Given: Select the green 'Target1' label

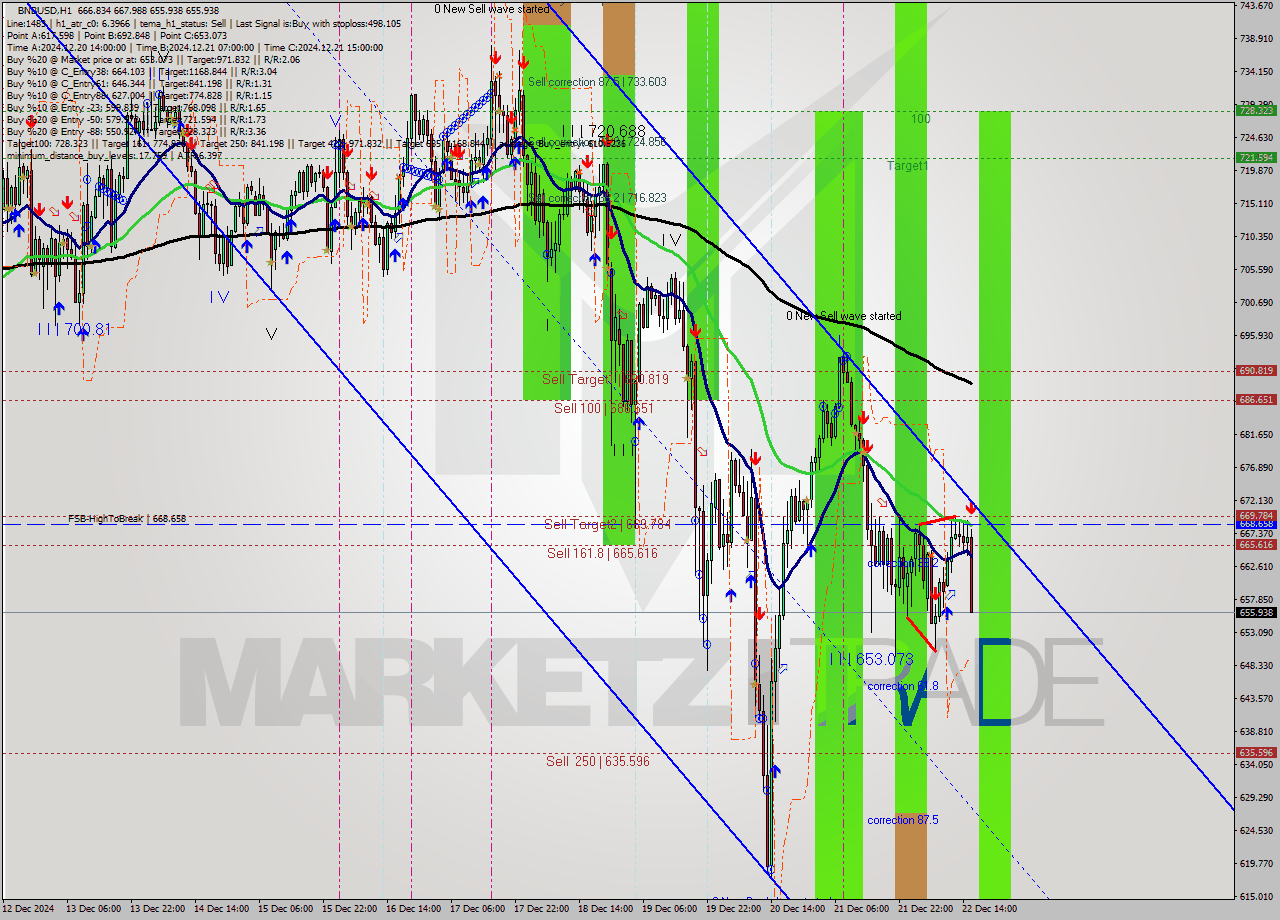Looking at the screenshot, I should click(907, 166).
